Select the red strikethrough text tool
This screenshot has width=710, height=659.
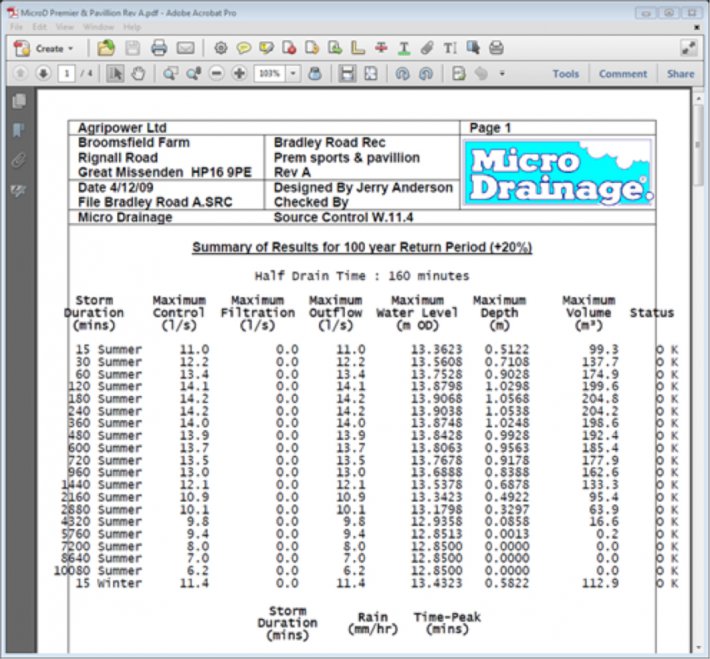[381, 48]
